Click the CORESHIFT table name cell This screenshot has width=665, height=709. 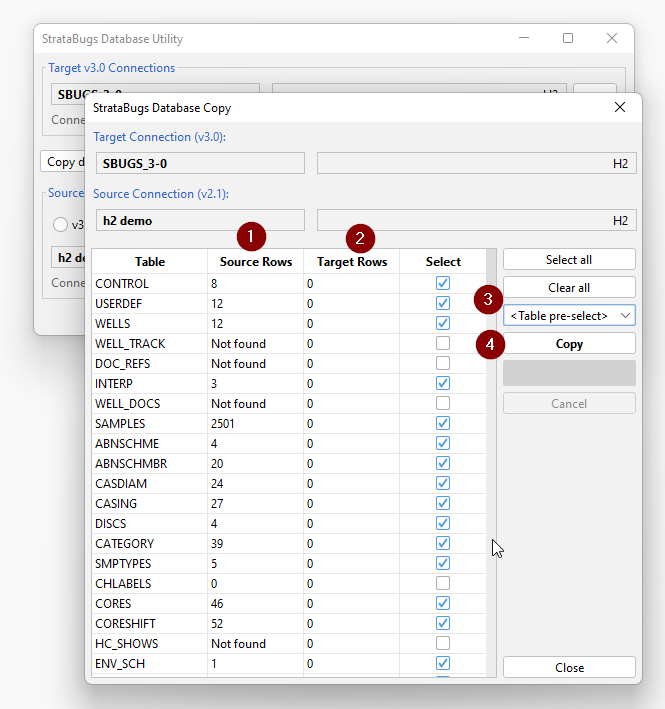tap(150, 624)
